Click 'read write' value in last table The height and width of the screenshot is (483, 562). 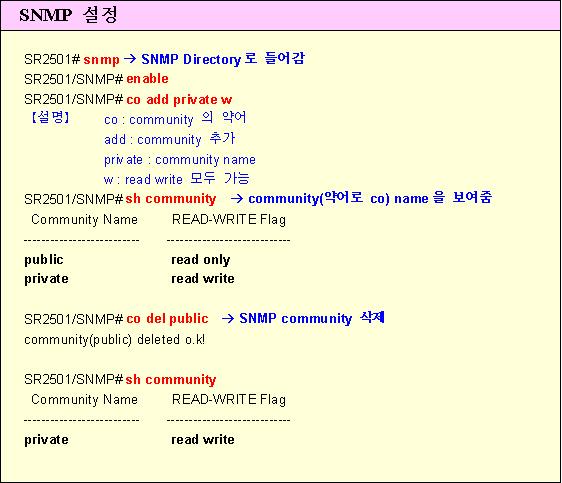[203, 440]
